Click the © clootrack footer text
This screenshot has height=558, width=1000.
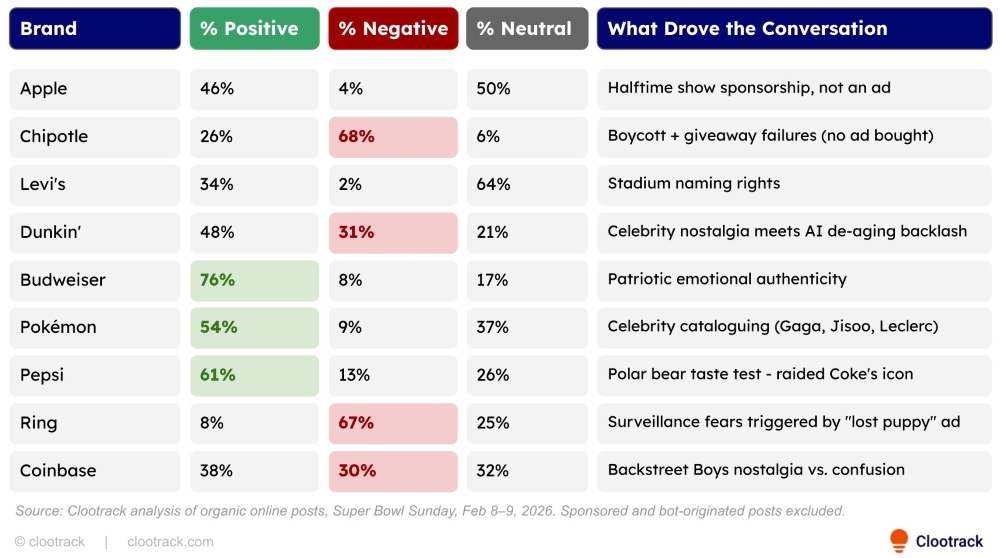(50, 542)
